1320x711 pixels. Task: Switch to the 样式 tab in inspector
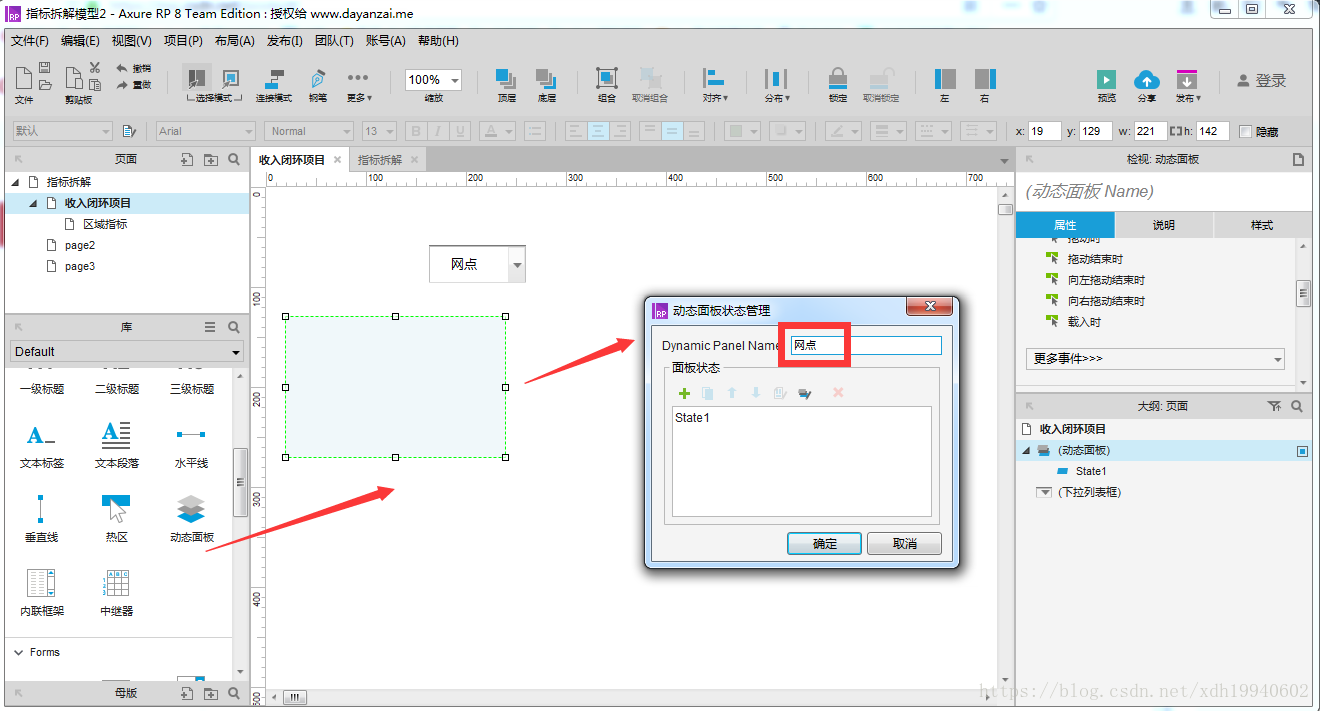point(1262,225)
